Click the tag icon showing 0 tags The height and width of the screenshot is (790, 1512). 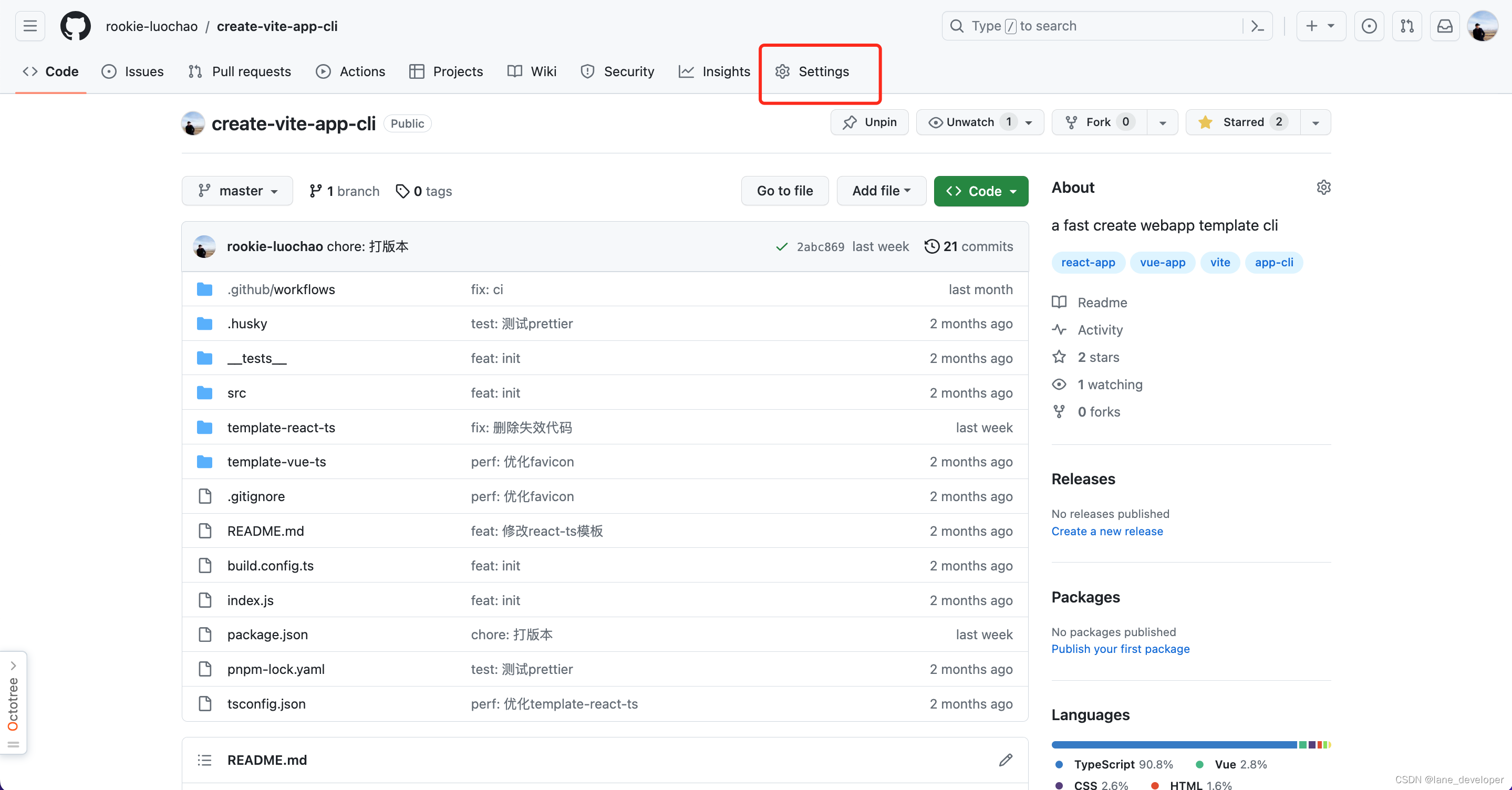(404, 190)
